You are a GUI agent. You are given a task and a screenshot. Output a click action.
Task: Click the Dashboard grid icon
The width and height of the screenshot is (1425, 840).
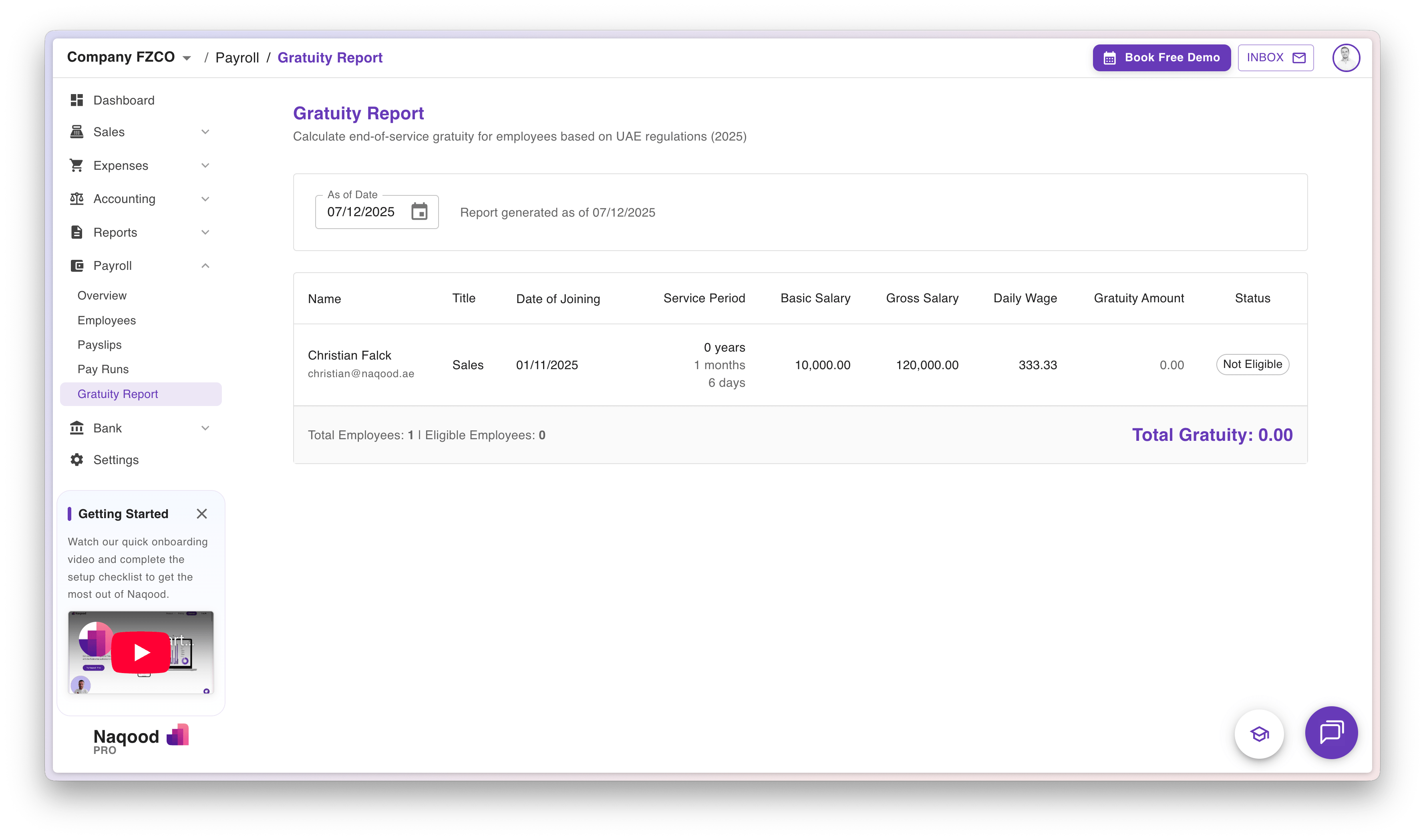pos(77,100)
